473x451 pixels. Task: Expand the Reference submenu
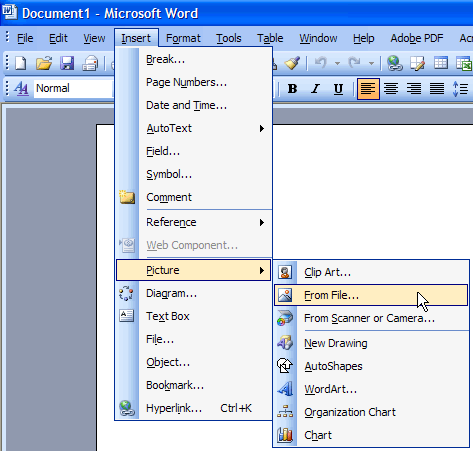(x=194, y=222)
